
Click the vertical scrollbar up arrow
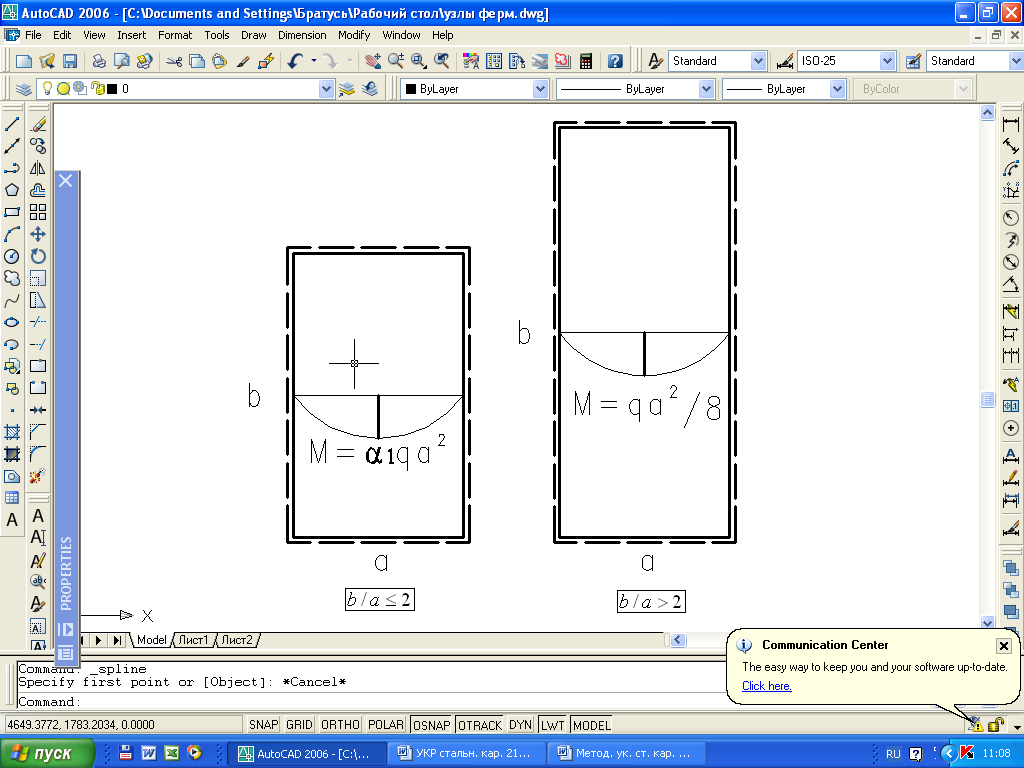click(x=987, y=112)
